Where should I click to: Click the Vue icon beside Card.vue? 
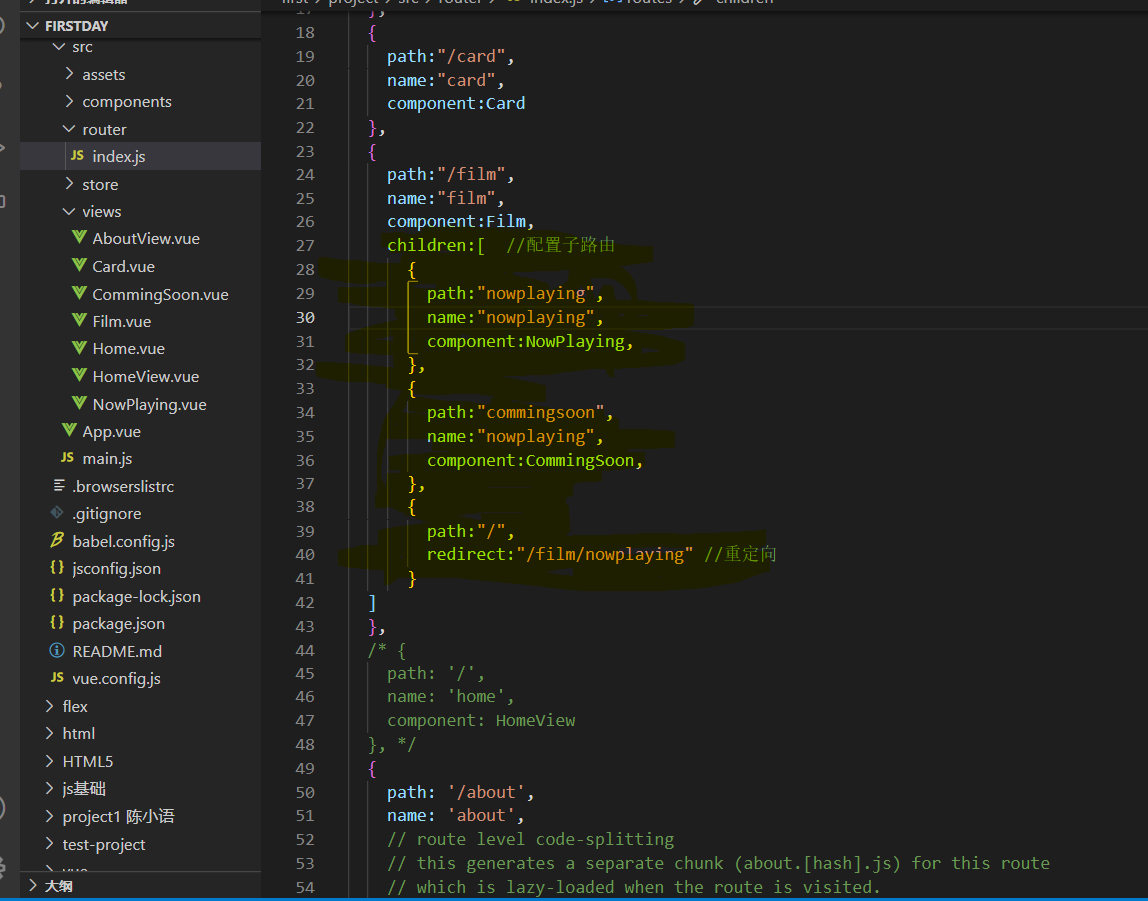(79, 265)
